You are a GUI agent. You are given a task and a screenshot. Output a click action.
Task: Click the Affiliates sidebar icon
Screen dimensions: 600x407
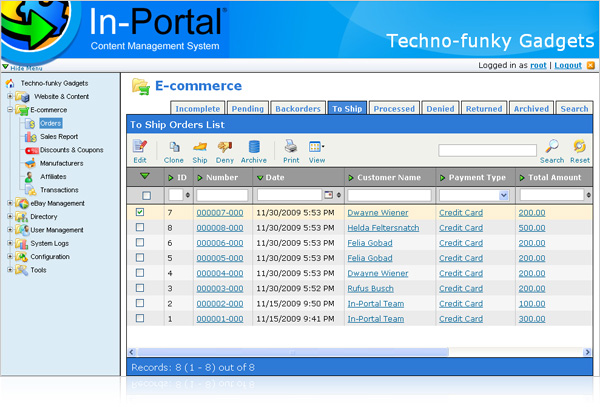tap(29, 177)
